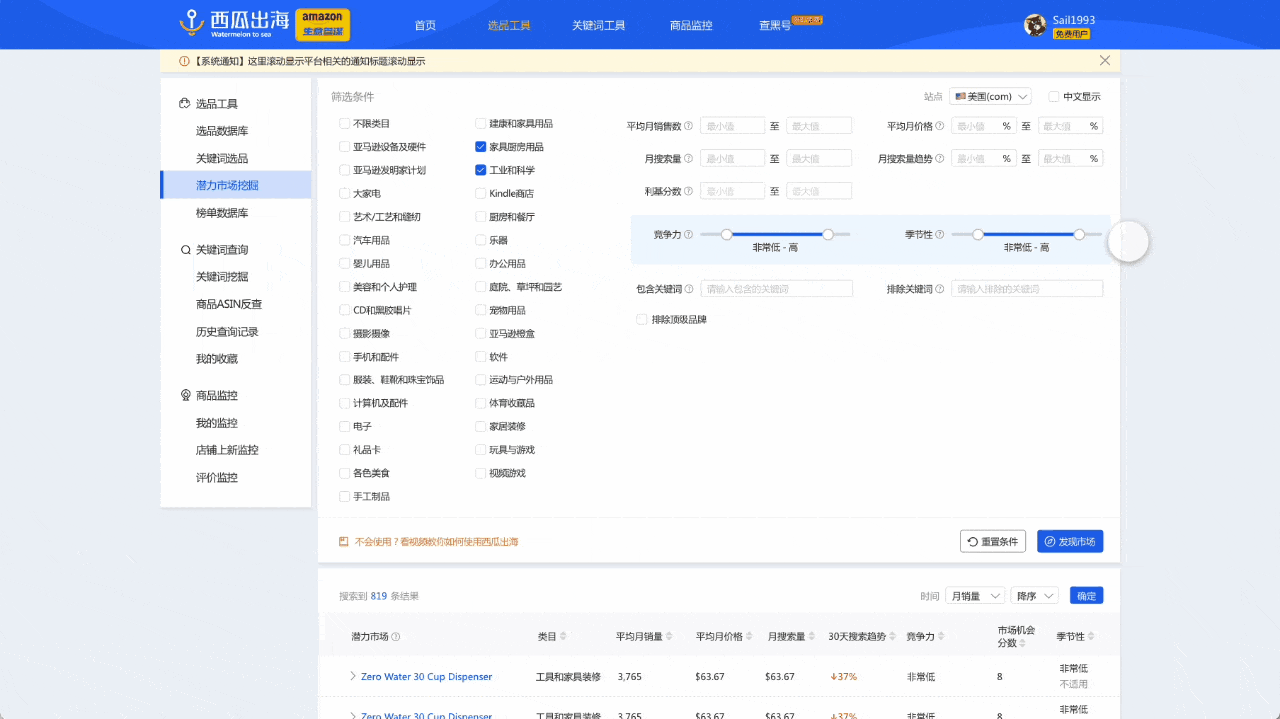The width and height of the screenshot is (1280, 719).
Task: Open 商品ASIN反查 in the sidebar
Action: click(229, 304)
